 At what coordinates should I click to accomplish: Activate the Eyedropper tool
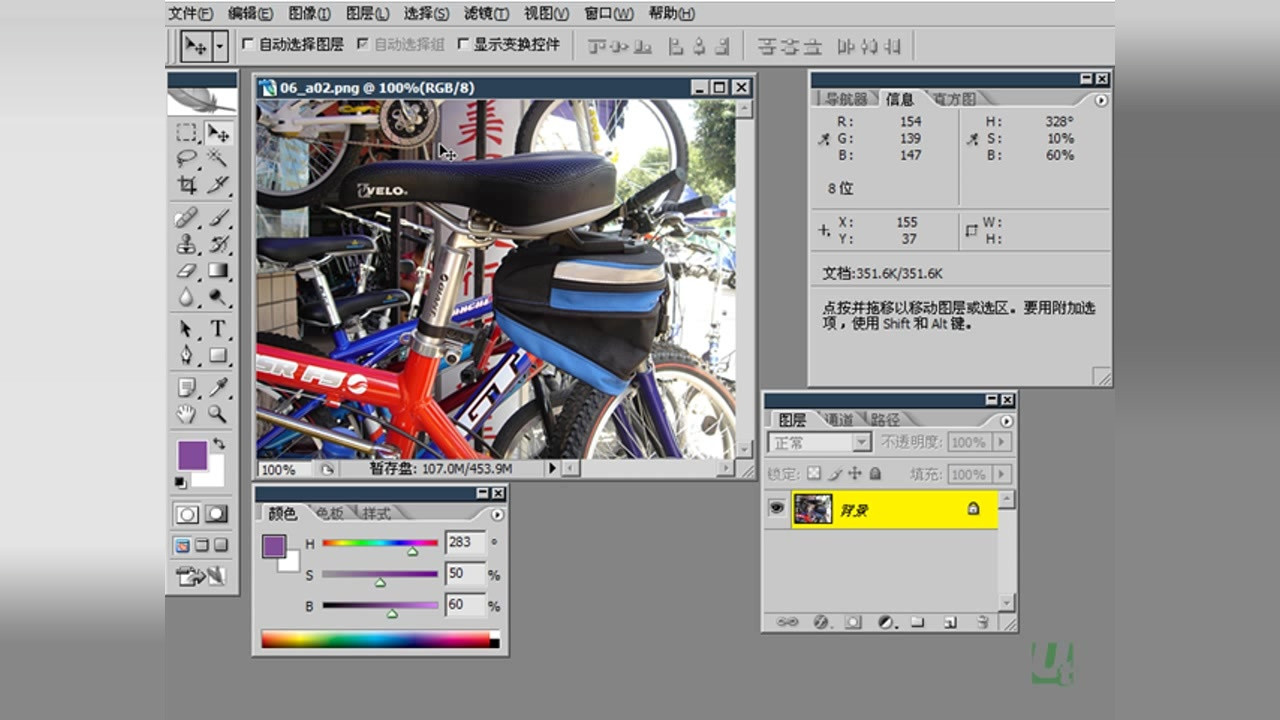point(217,387)
